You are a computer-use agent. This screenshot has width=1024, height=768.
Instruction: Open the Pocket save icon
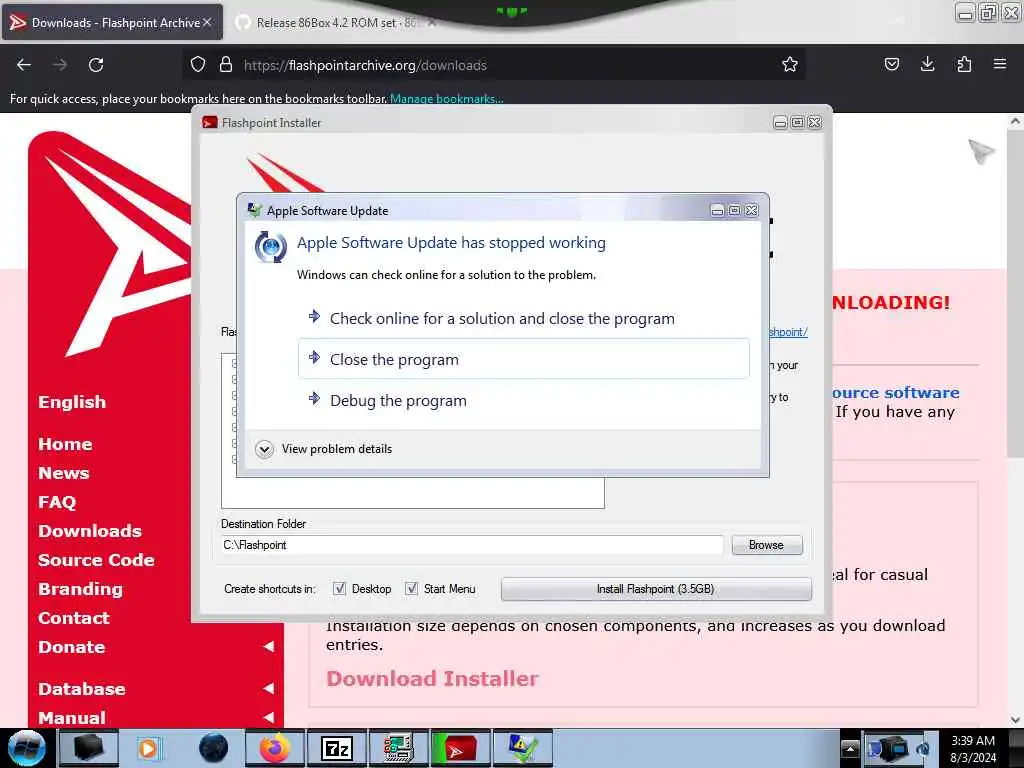click(x=891, y=64)
